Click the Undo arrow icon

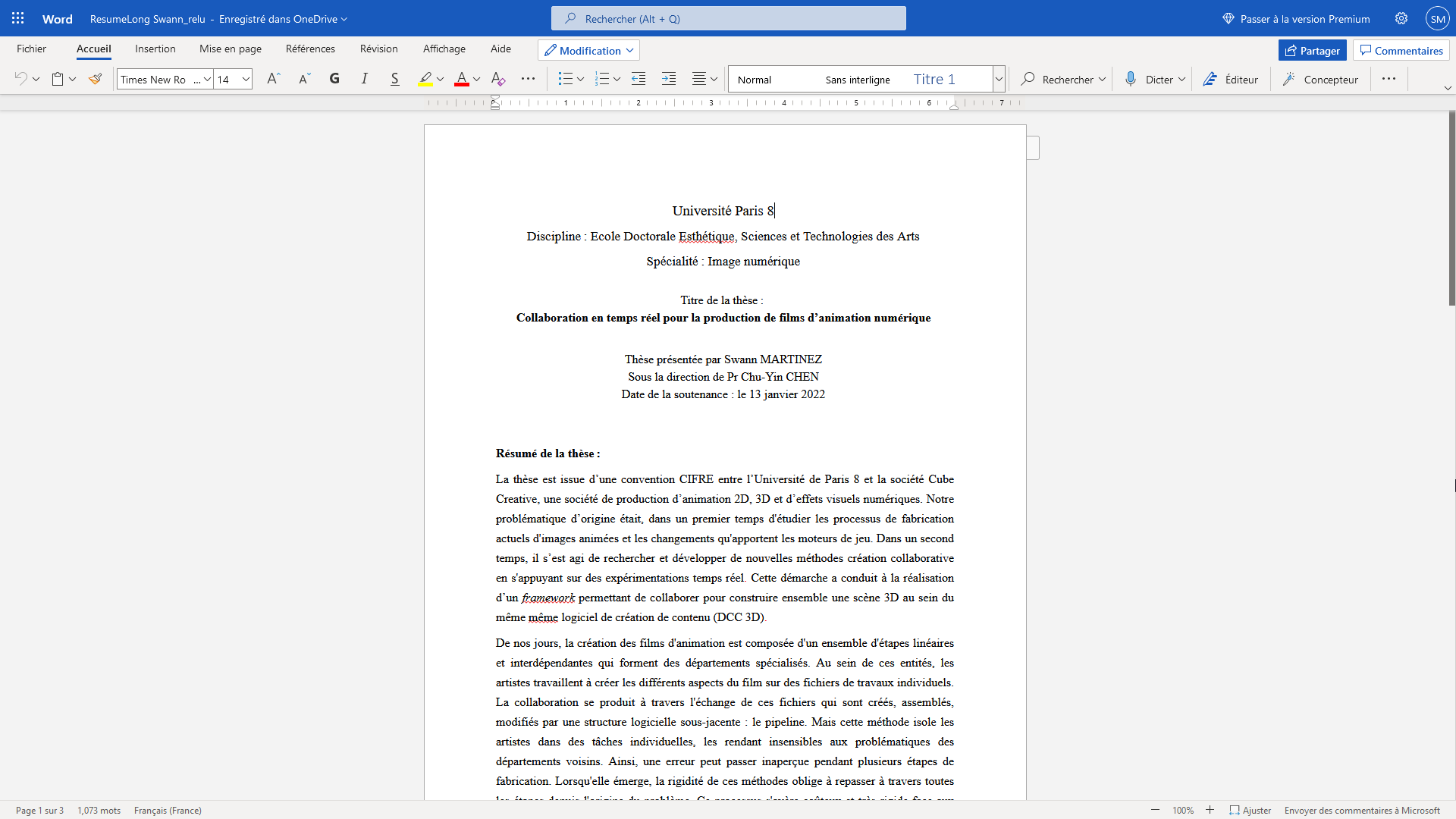(20, 79)
